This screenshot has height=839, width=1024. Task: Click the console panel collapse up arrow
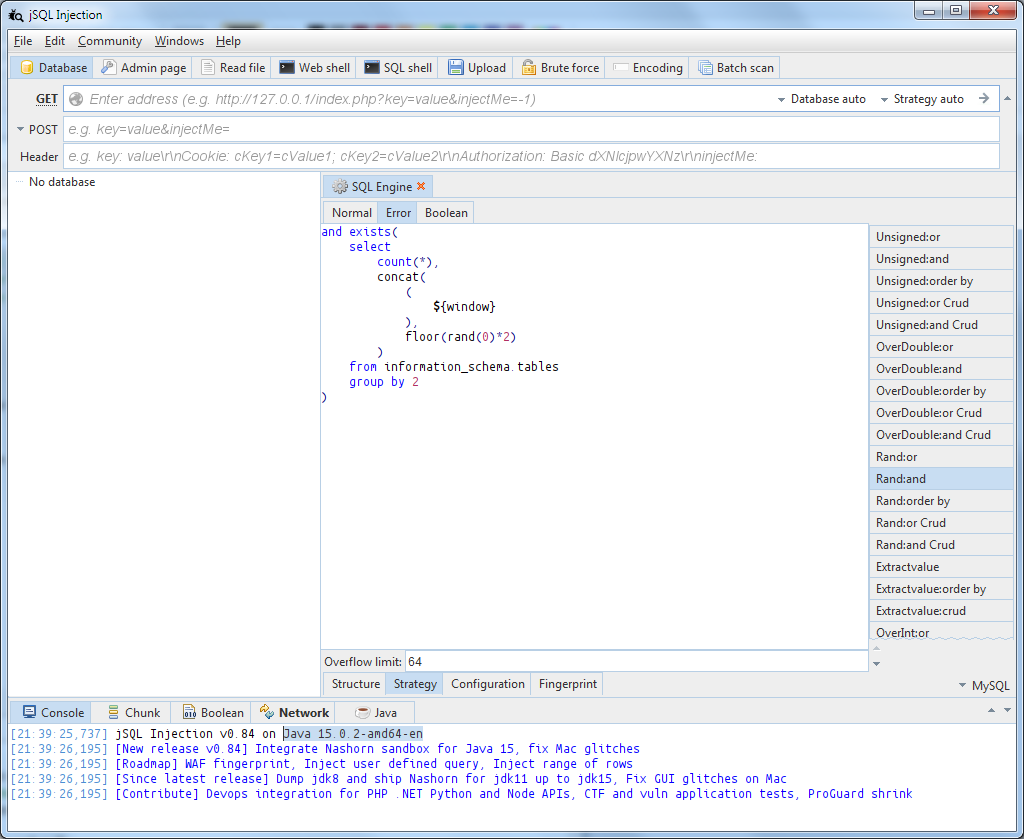(991, 710)
